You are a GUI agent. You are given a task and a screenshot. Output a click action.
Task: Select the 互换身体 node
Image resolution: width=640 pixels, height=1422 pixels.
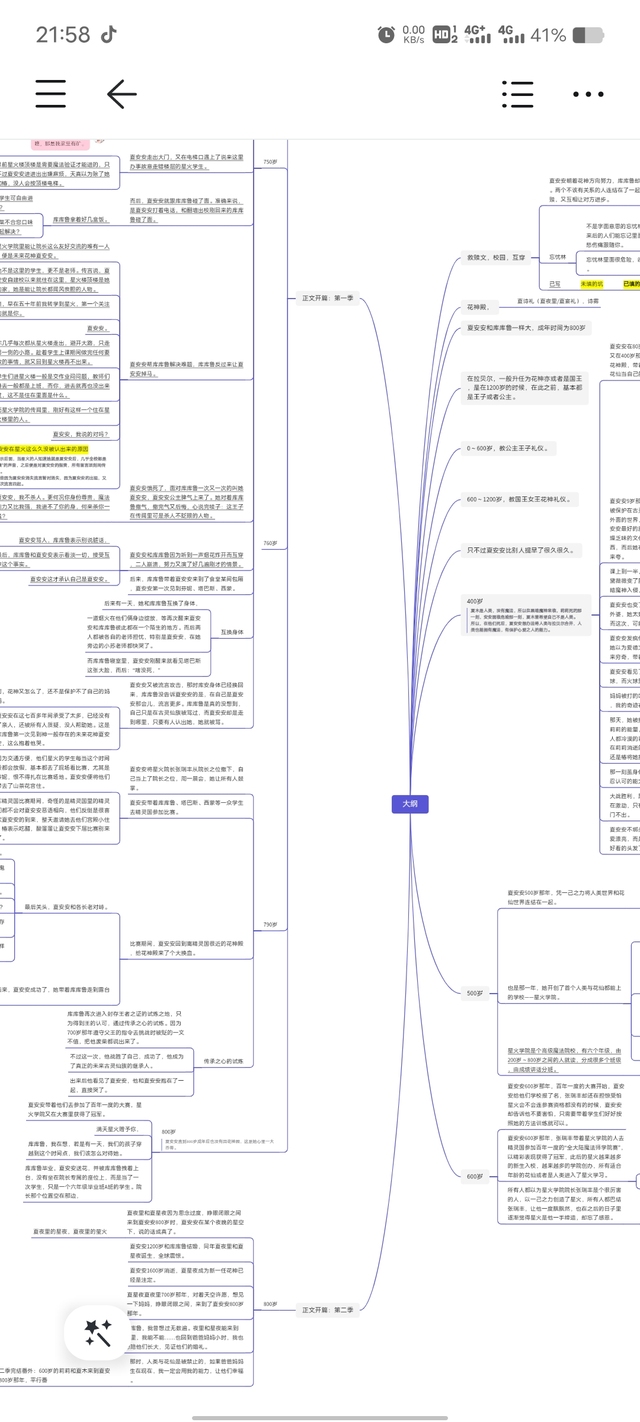(x=232, y=632)
